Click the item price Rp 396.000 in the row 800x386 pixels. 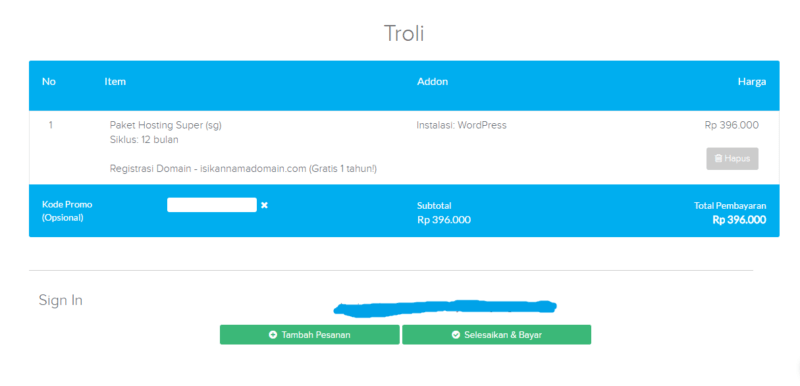pyautogui.click(x=731, y=125)
